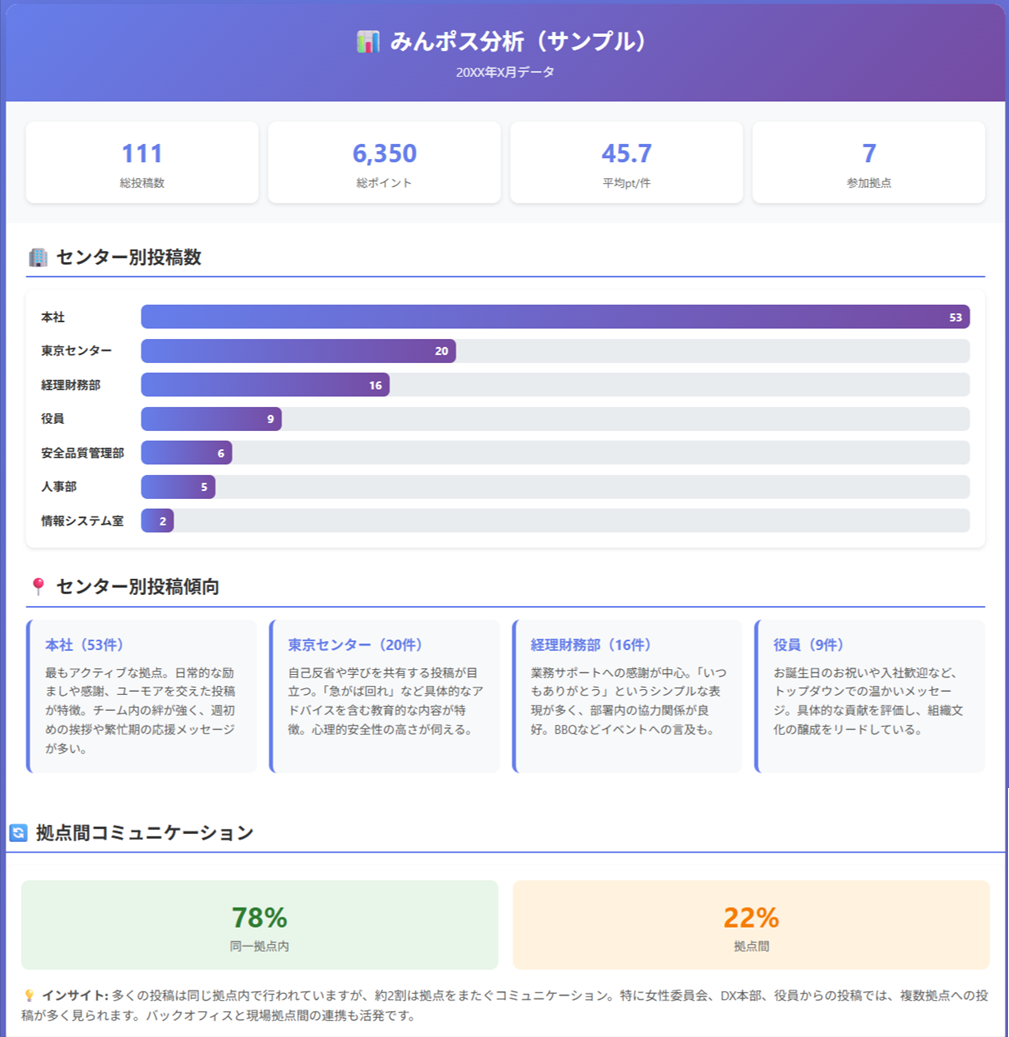Viewport: 1009px width, 1037px height.
Task: Click the bar chart icon in the header
Action: pyautogui.click(x=367, y=41)
